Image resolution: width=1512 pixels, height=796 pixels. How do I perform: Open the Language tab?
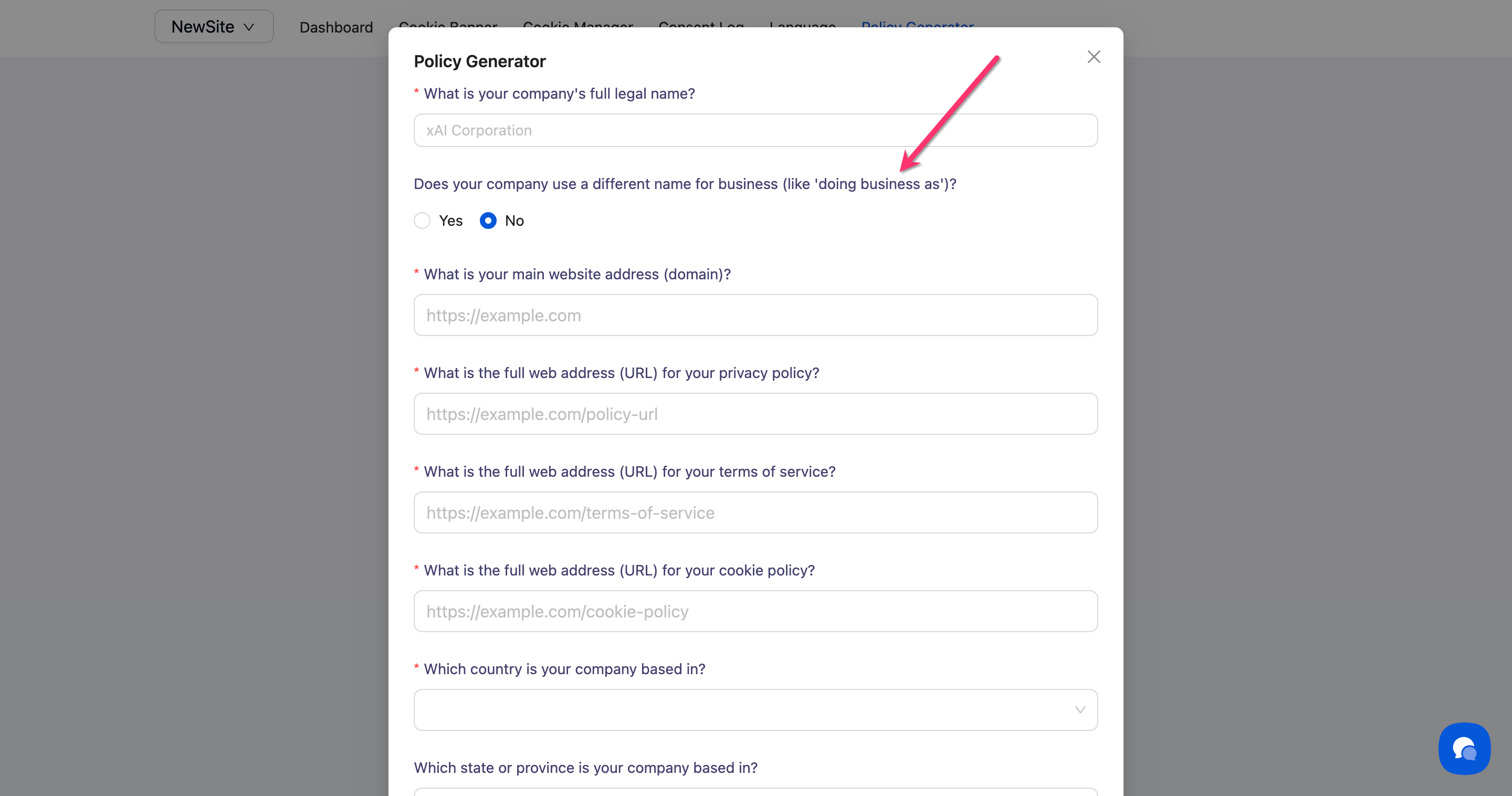[x=802, y=24]
